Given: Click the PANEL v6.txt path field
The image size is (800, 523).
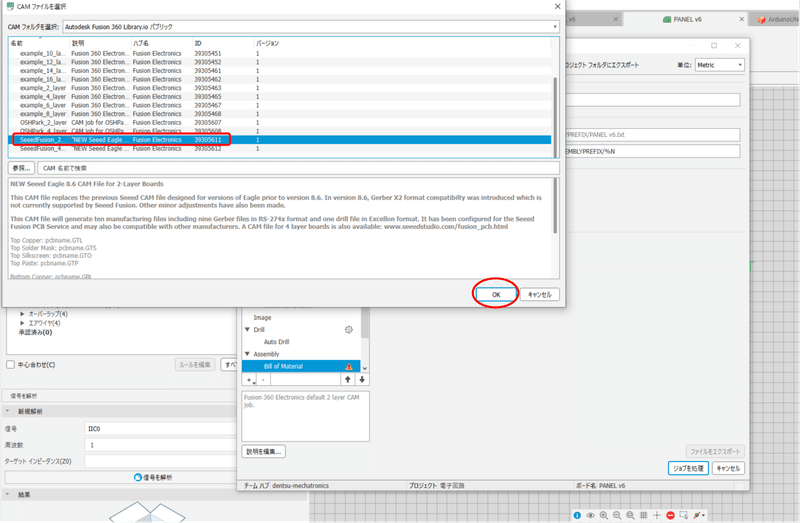Looking at the screenshot, I should click(x=652, y=135).
